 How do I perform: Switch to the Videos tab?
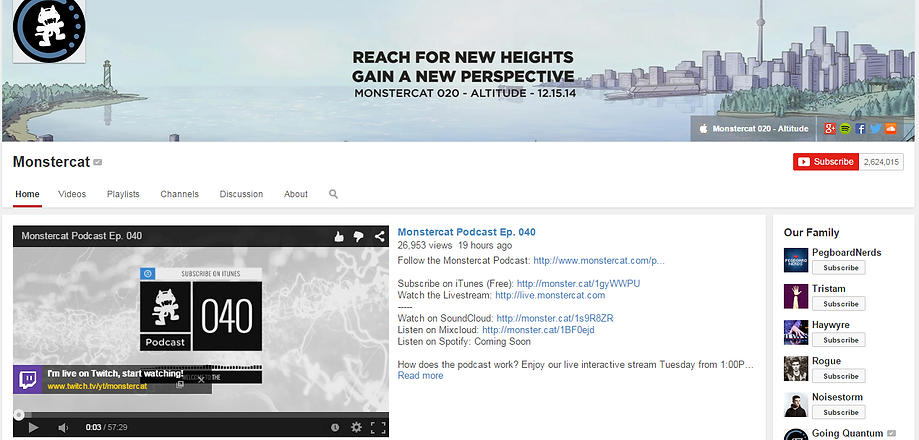point(72,194)
